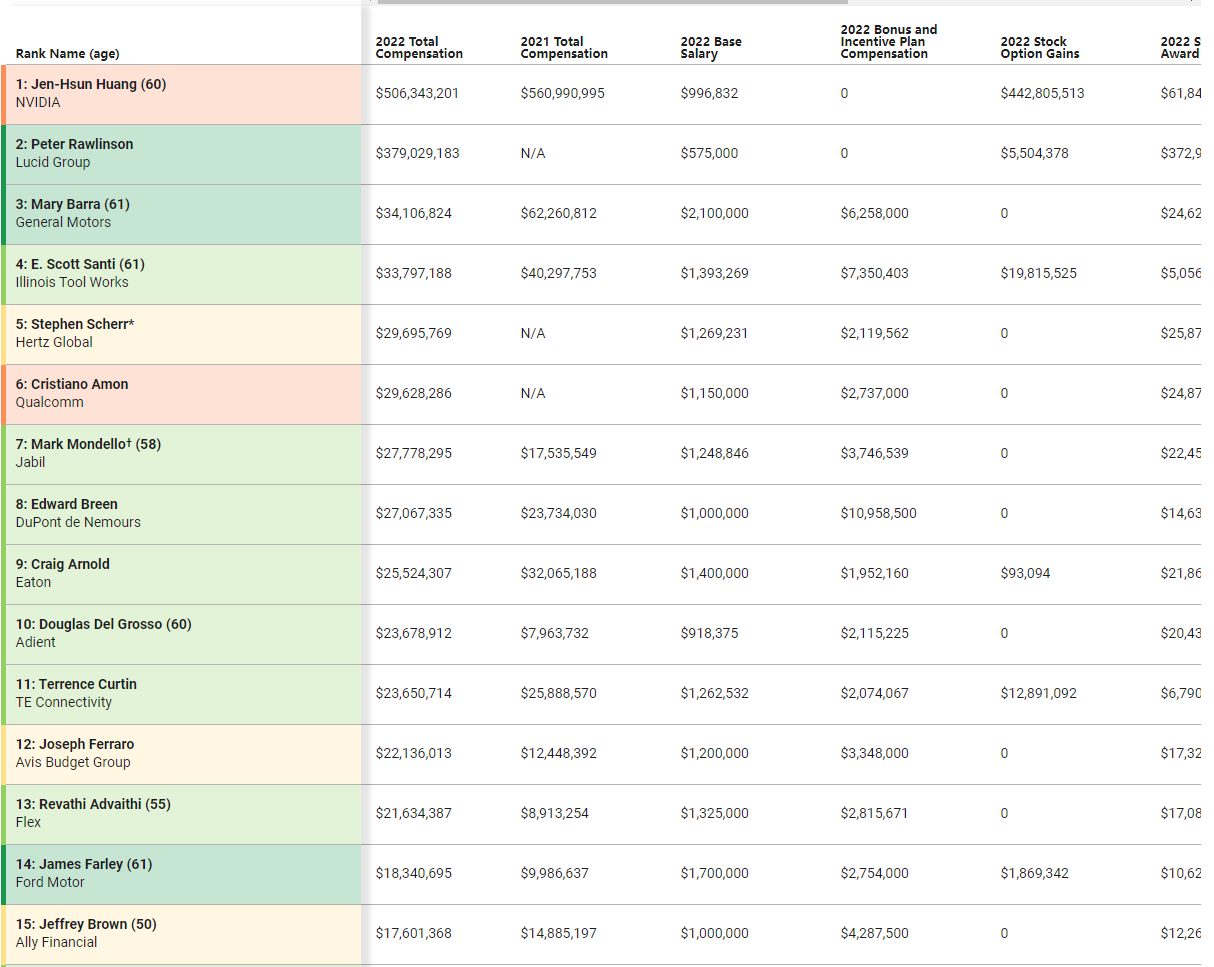Click Stephen Scherr Hertz Global cell
This screenshot has height=967, width=1214.
pyautogui.click(x=182, y=334)
